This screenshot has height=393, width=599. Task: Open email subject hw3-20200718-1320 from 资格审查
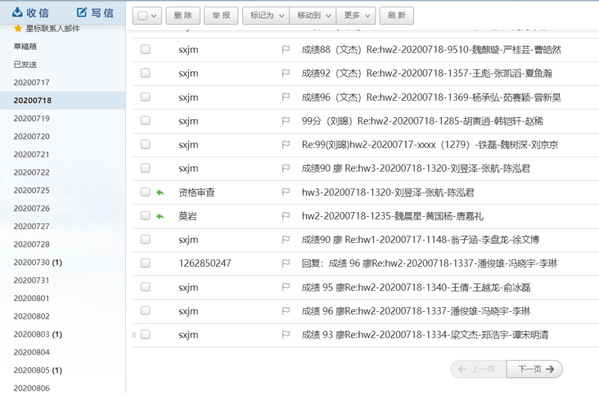tap(388, 192)
